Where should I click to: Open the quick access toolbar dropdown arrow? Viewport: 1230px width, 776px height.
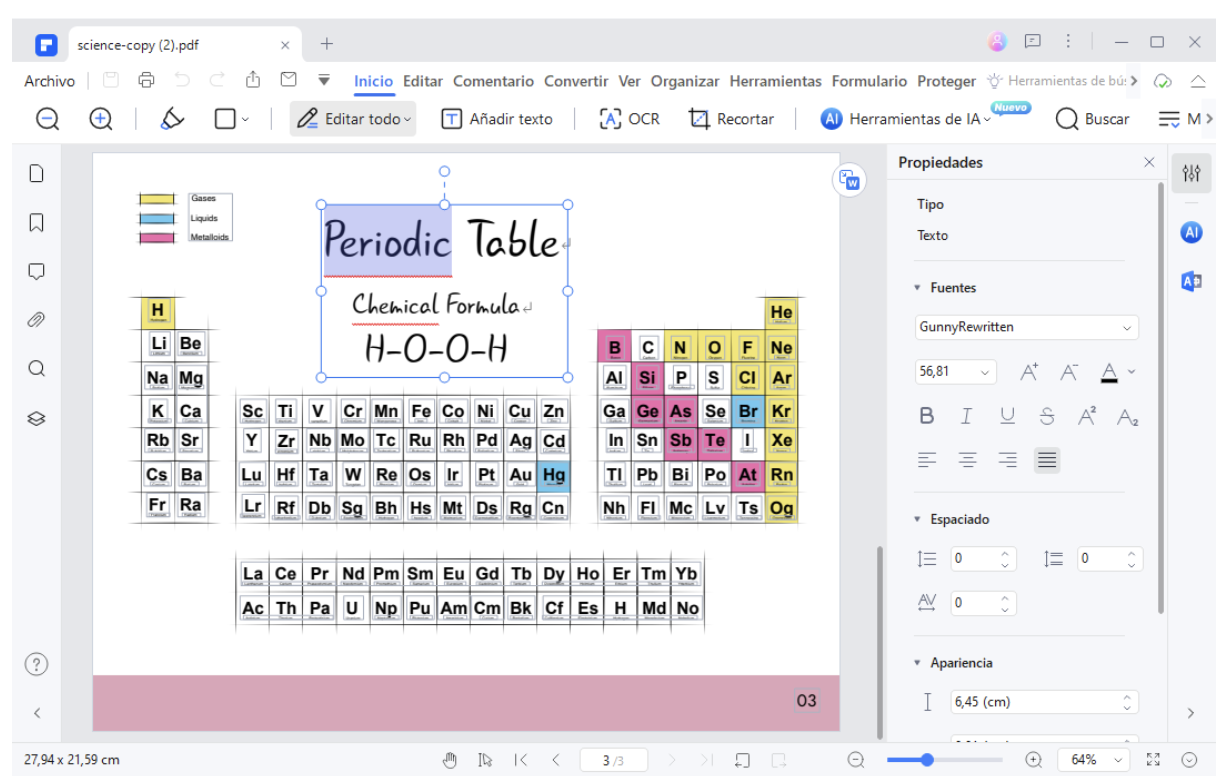coord(323,81)
